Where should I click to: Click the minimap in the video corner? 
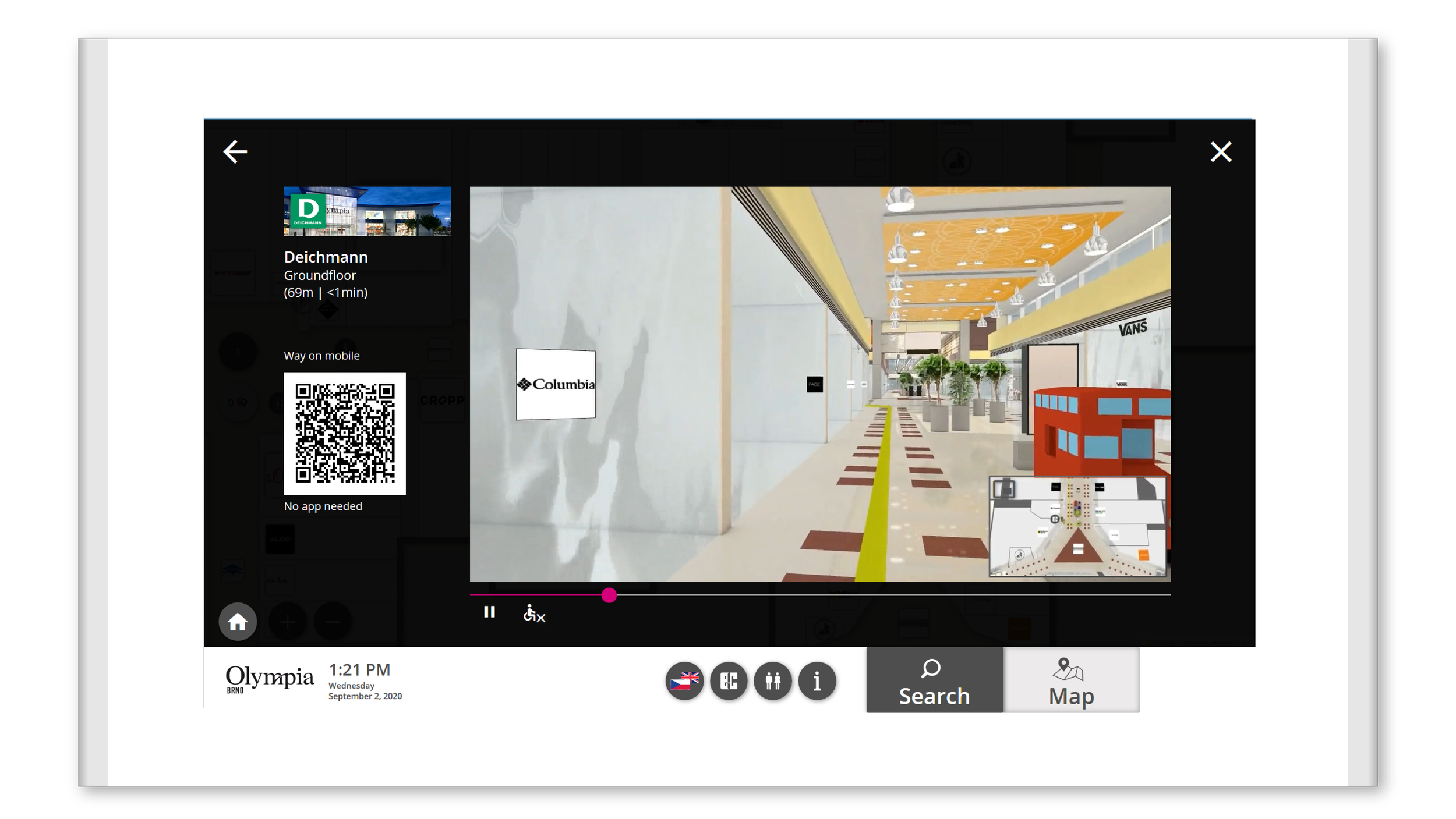click(1077, 526)
